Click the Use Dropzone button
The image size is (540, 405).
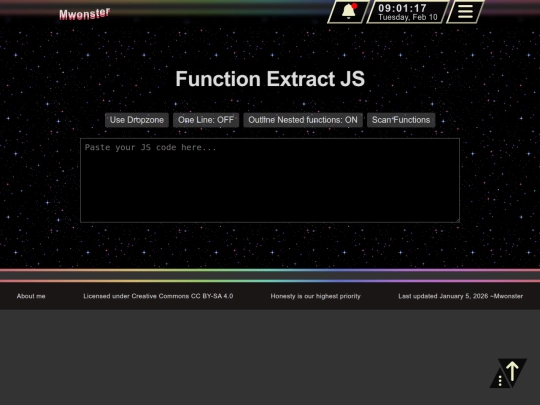[137, 120]
